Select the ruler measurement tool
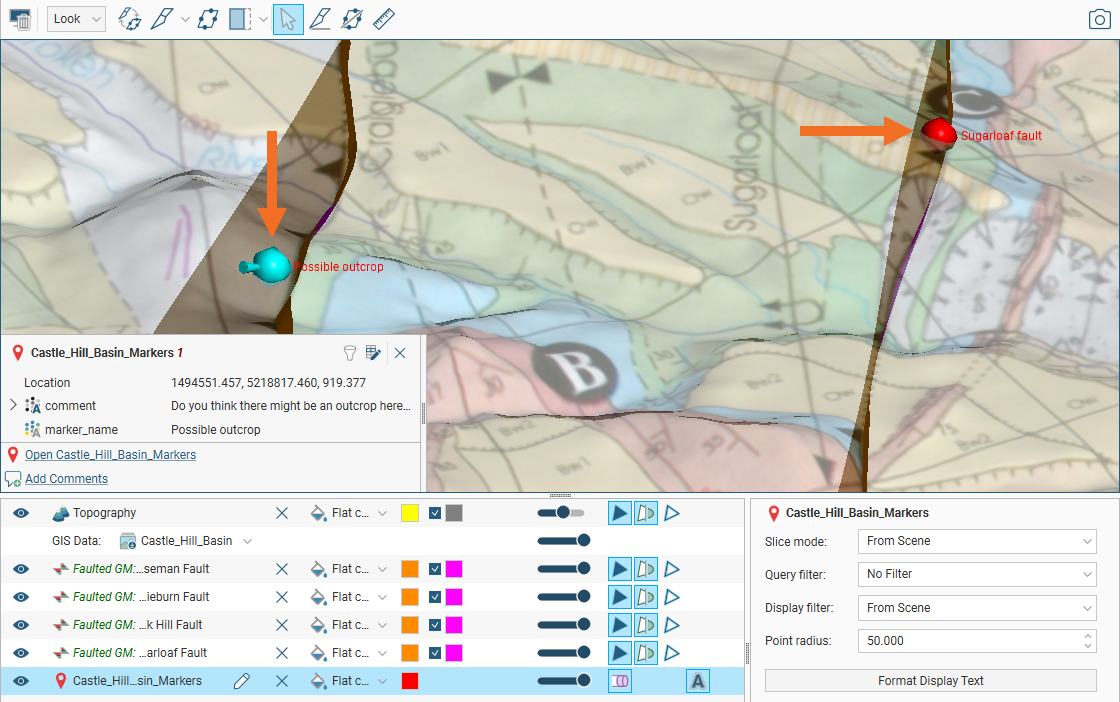Screen dimensions: 1120x702 (x=384, y=19)
